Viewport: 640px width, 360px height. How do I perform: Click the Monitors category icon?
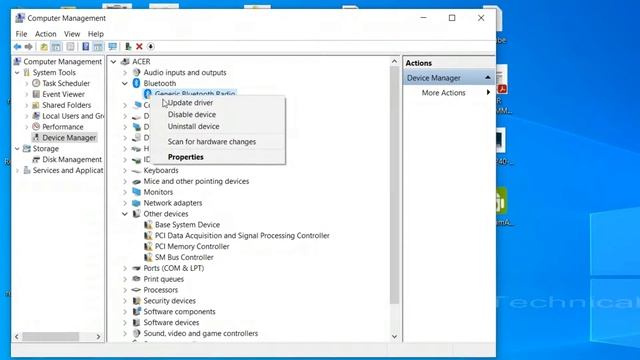[x=136, y=192]
